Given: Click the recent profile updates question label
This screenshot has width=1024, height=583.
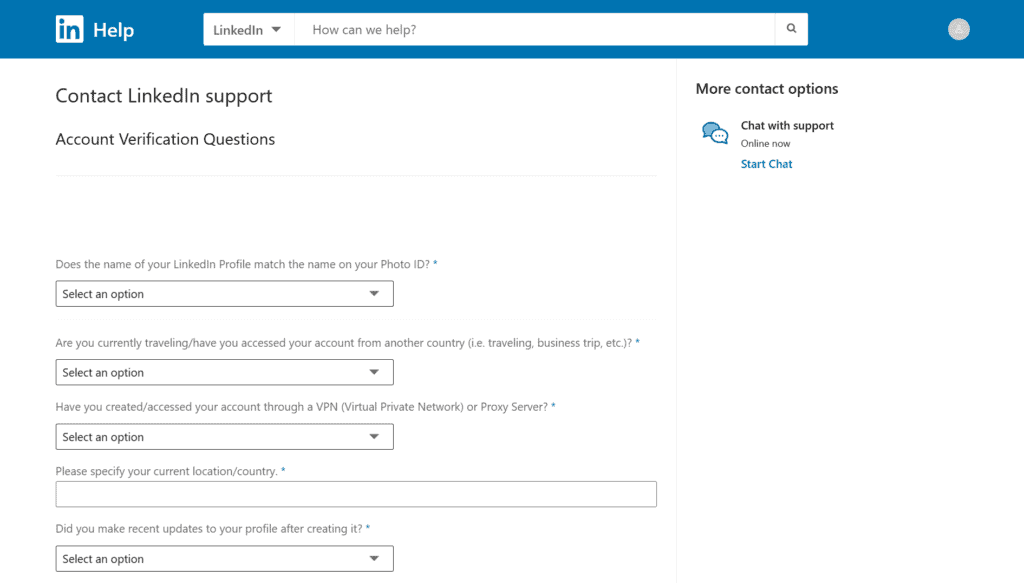Looking at the screenshot, I should coord(209,529).
